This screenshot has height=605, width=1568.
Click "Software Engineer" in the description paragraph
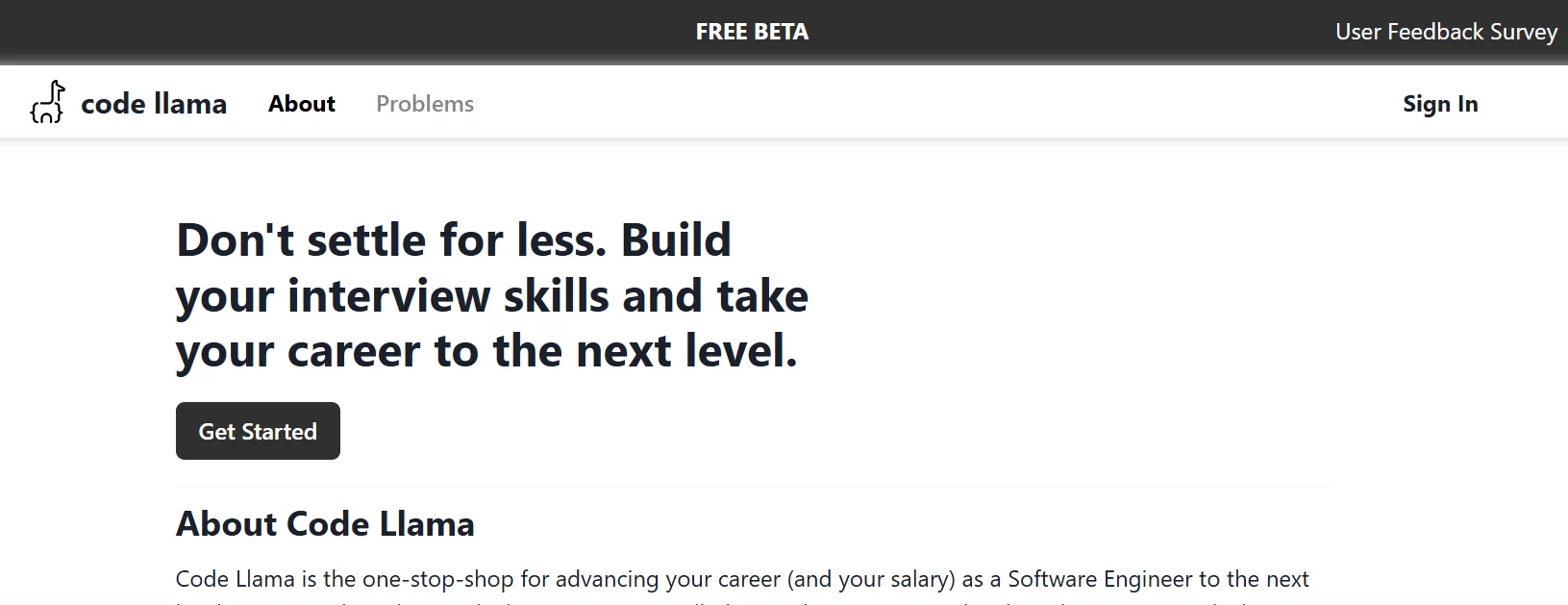coord(1100,579)
